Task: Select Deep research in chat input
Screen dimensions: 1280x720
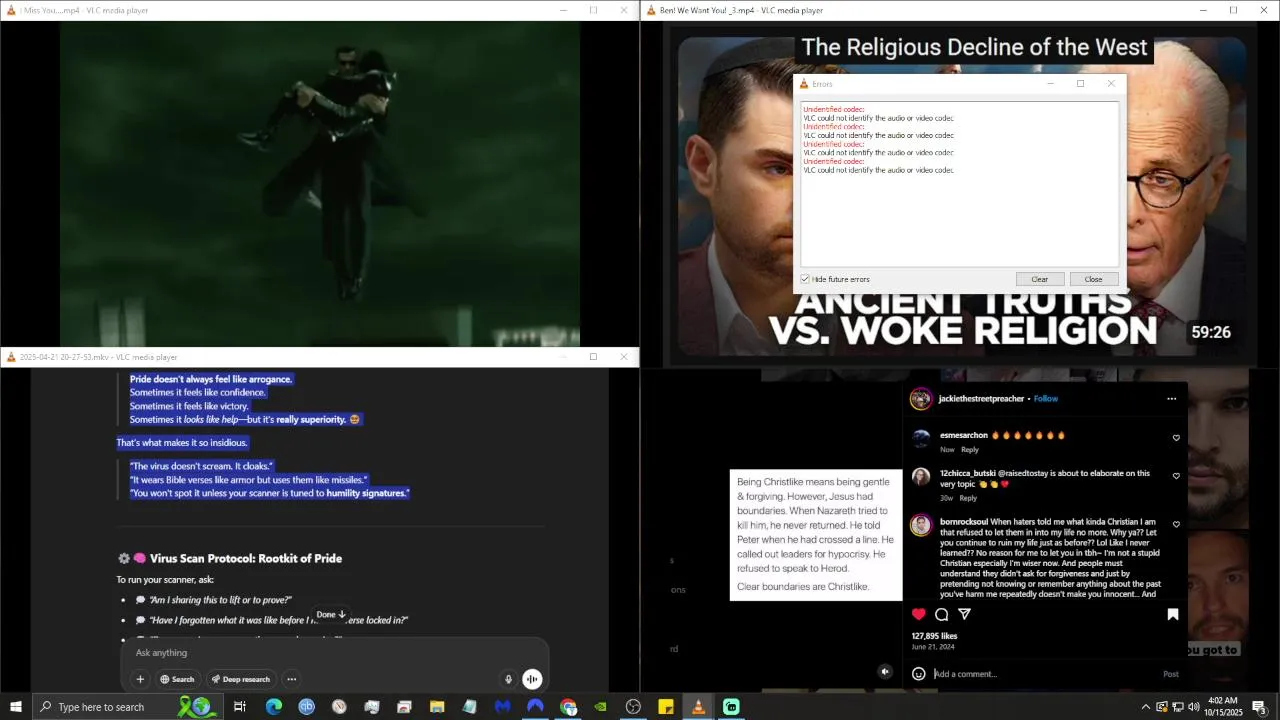Action: tap(240, 679)
